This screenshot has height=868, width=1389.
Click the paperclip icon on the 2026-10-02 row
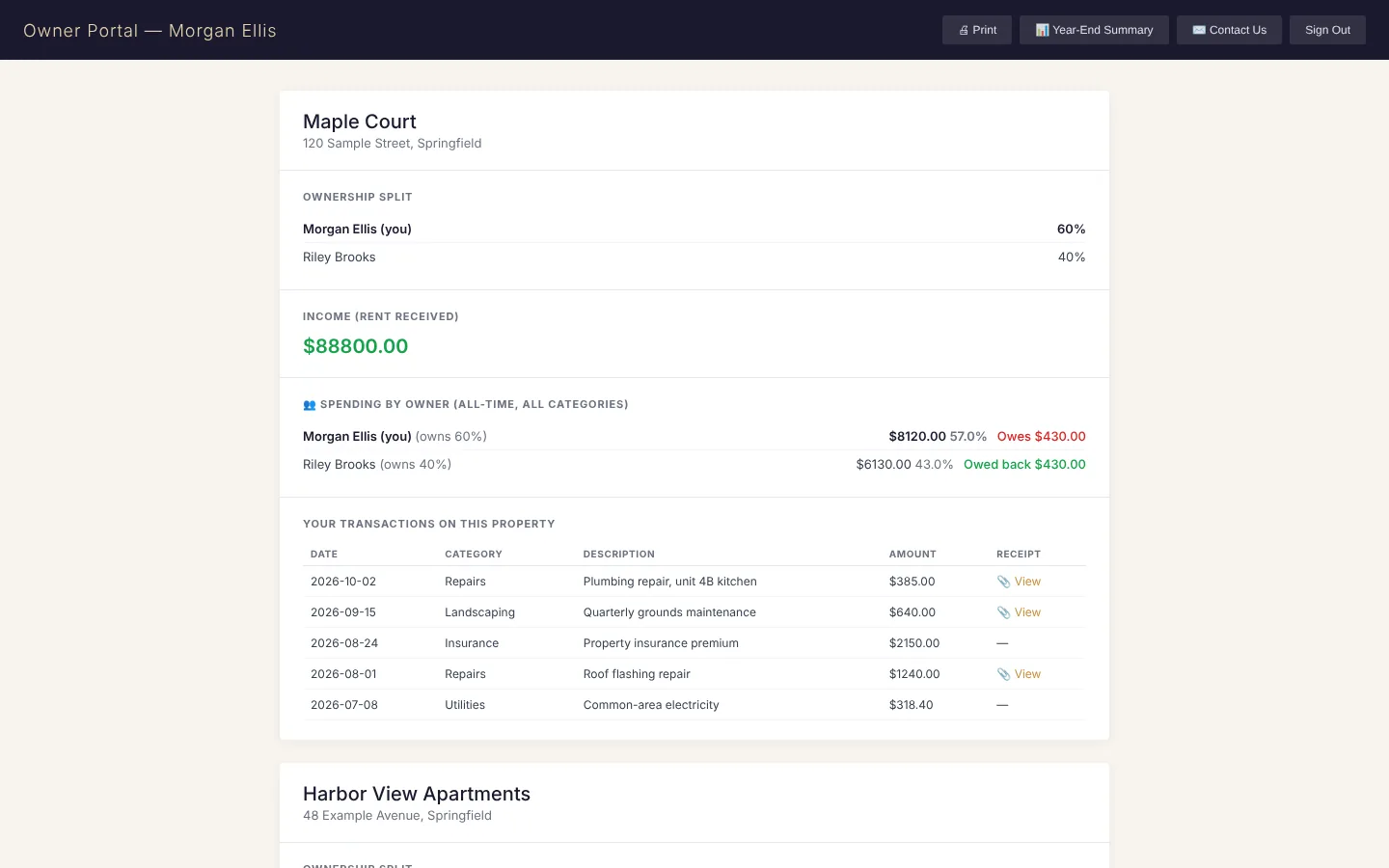point(1003,582)
